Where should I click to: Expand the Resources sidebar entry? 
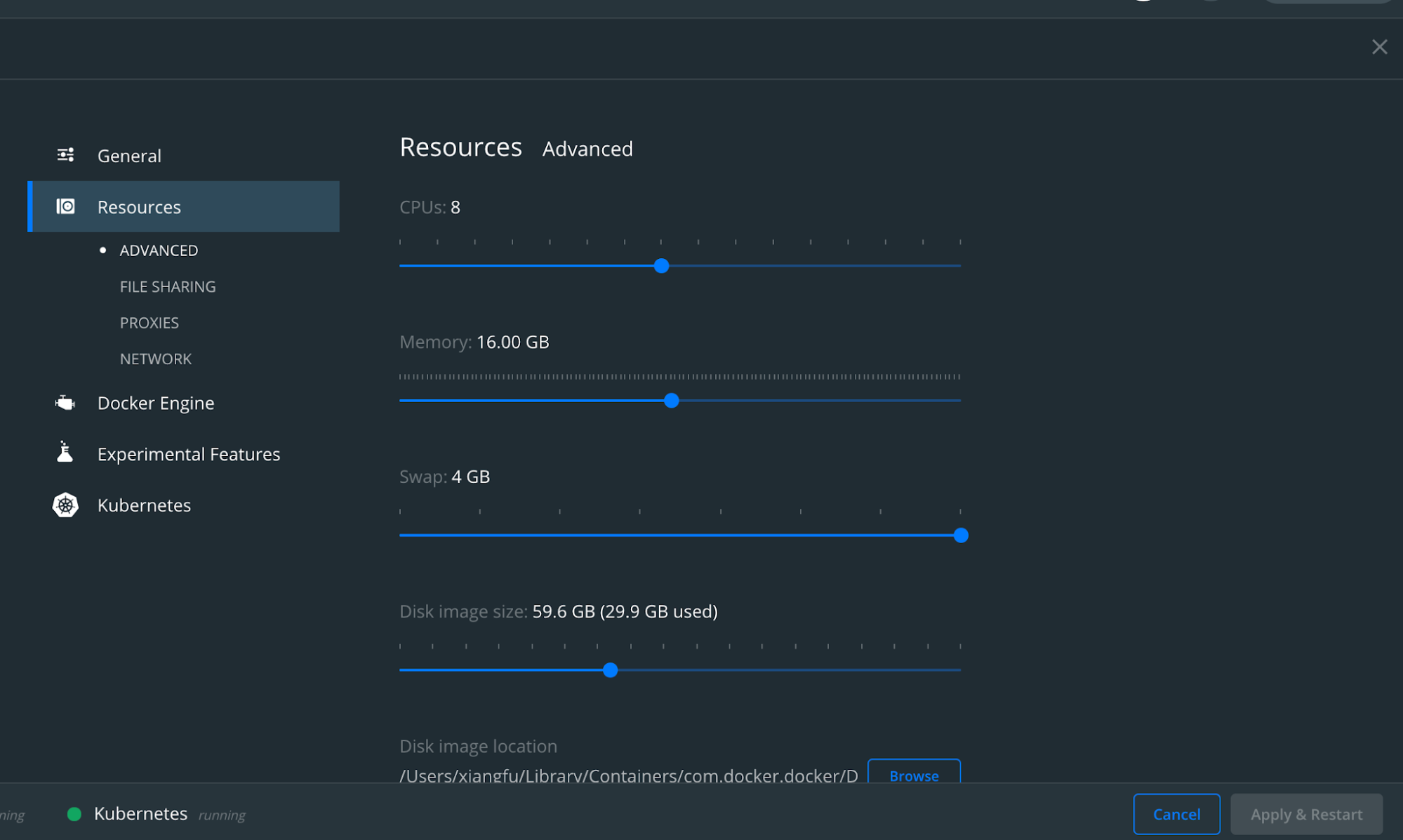pyautogui.click(x=138, y=206)
